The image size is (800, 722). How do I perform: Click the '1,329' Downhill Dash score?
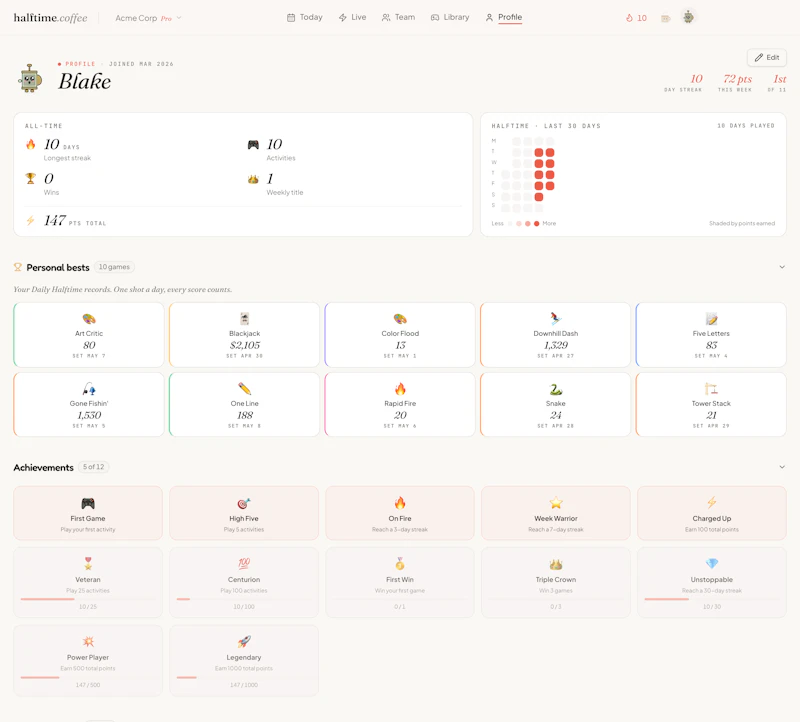pos(556,345)
